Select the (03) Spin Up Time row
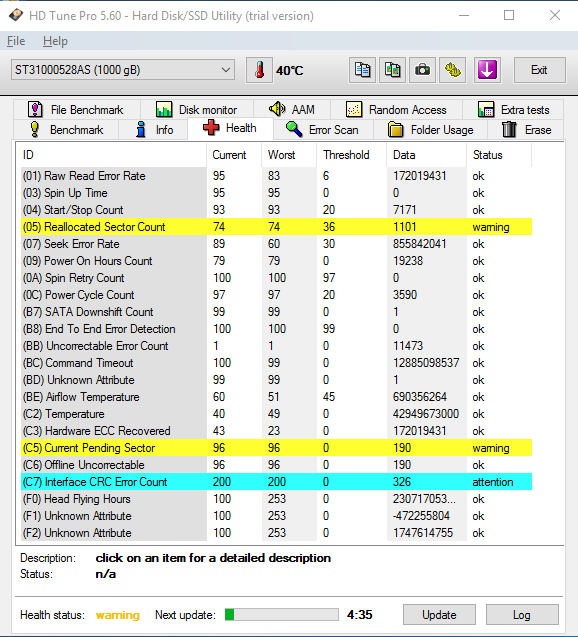 276,193
